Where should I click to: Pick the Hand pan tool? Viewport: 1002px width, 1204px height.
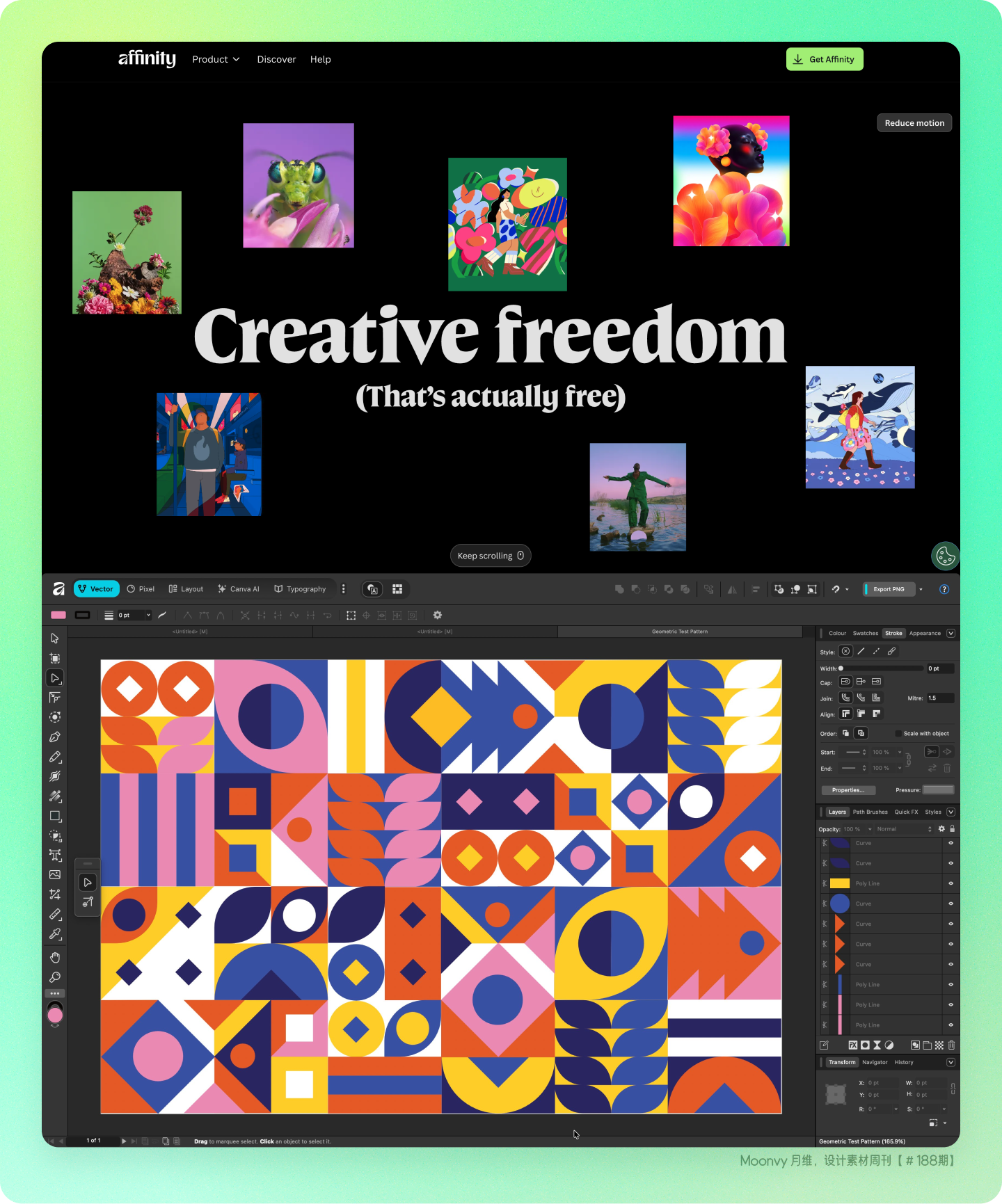coord(55,958)
